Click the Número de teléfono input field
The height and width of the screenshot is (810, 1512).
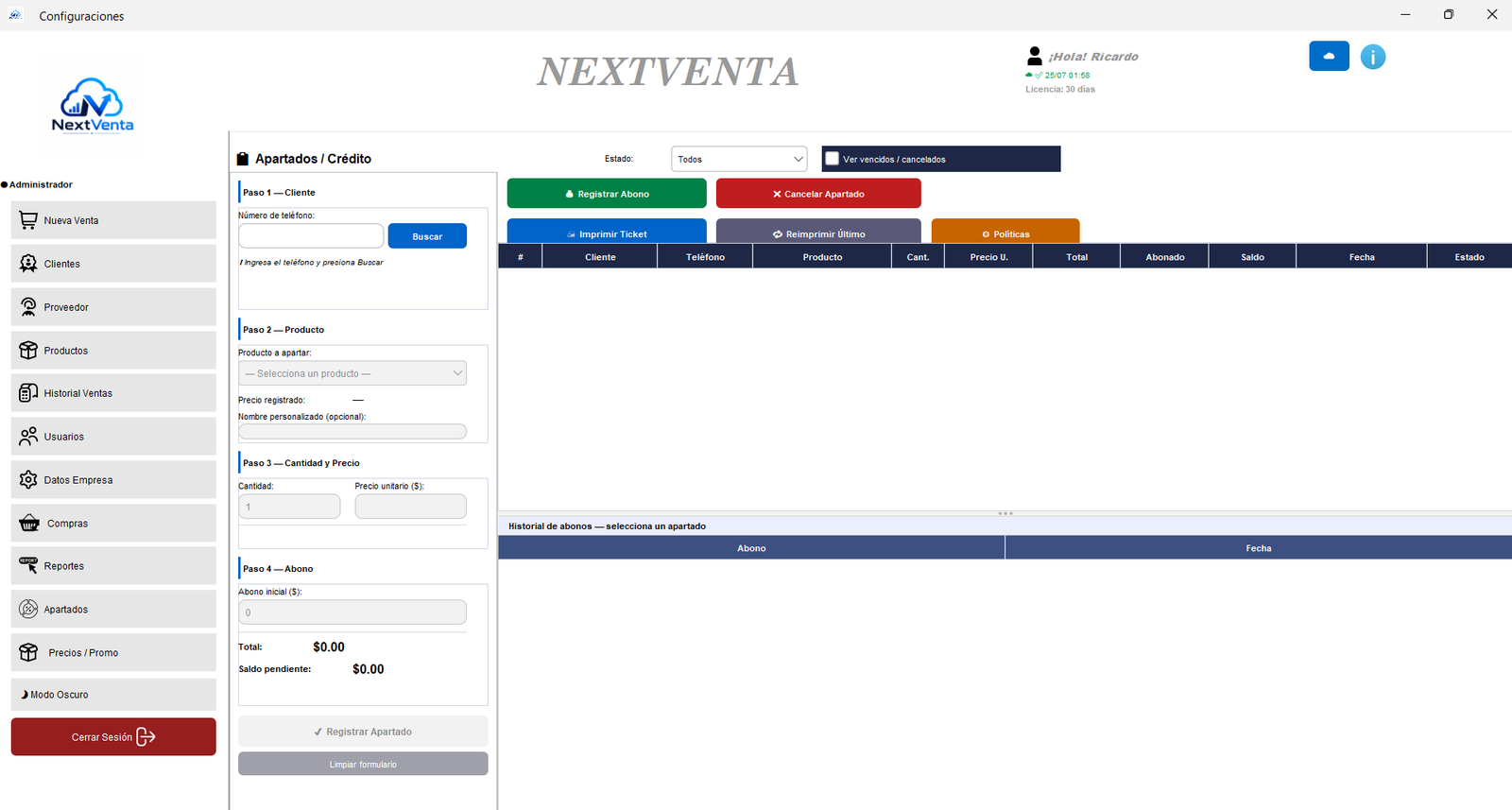[311, 236]
